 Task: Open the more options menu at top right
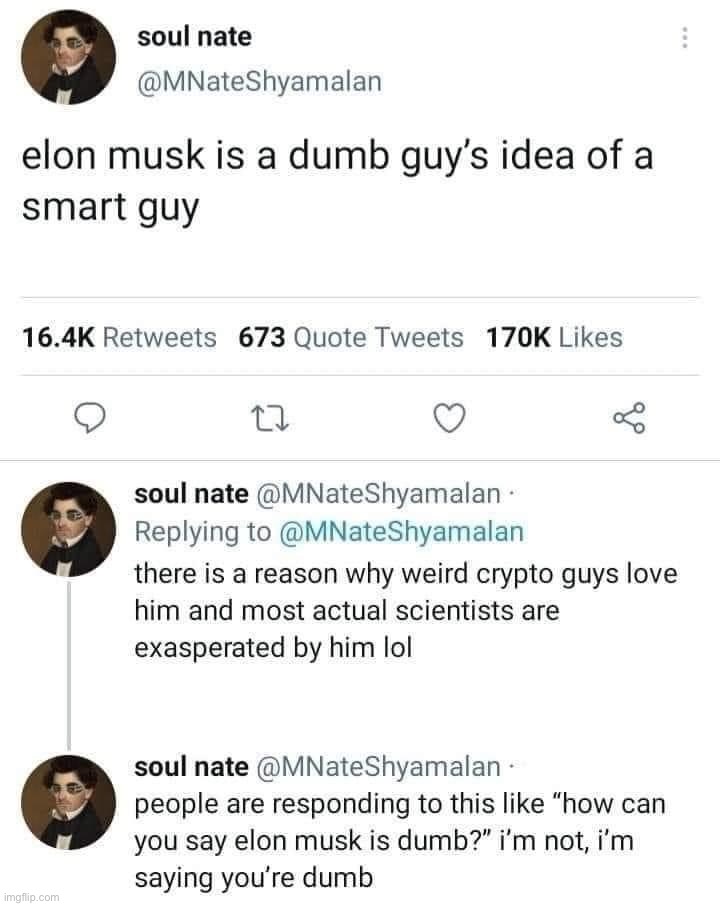[x=683, y=36]
